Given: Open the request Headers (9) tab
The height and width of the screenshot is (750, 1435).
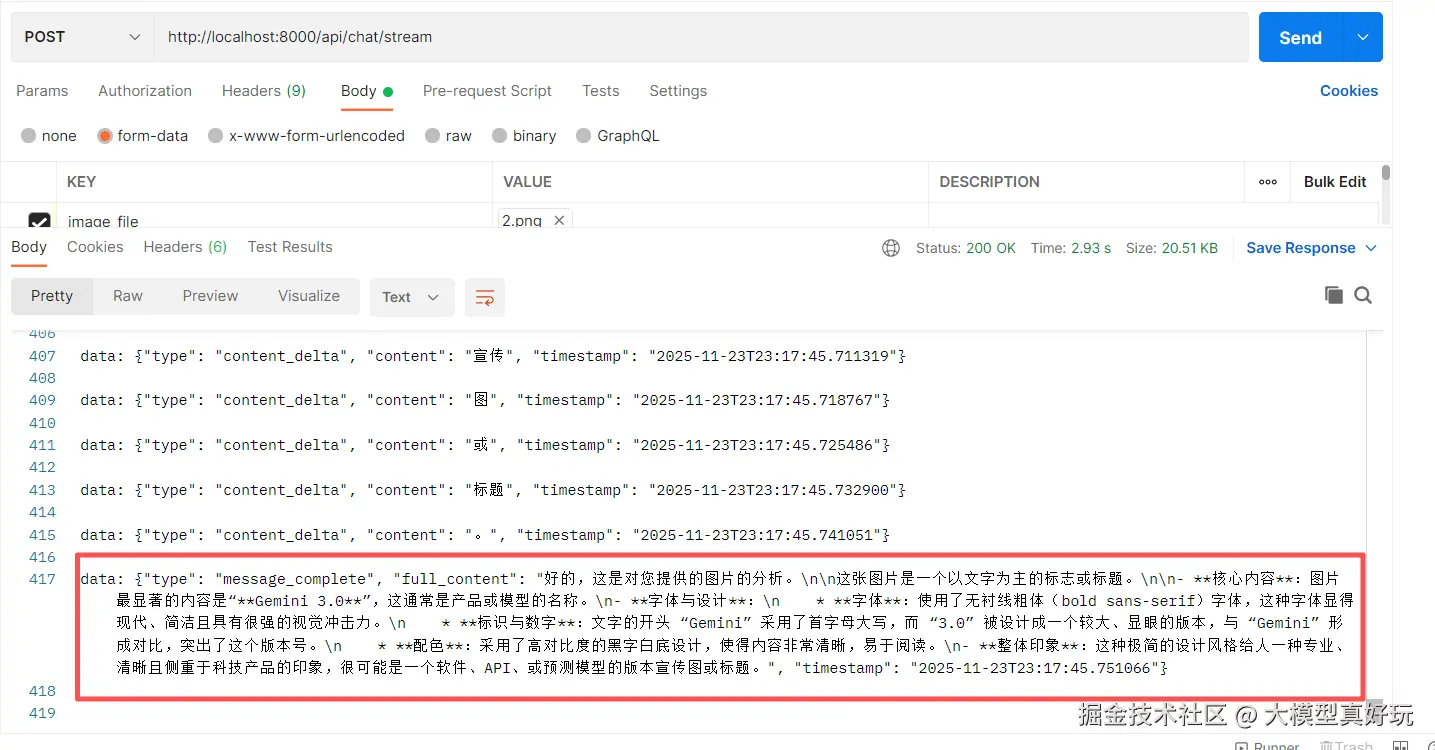Looking at the screenshot, I should [264, 90].
